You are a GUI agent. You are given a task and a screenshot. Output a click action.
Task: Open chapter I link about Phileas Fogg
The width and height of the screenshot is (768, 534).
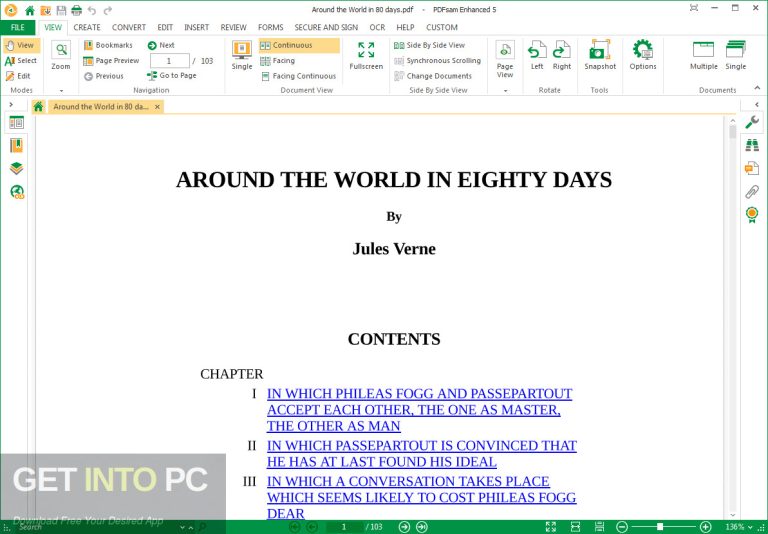coord(419,410)
